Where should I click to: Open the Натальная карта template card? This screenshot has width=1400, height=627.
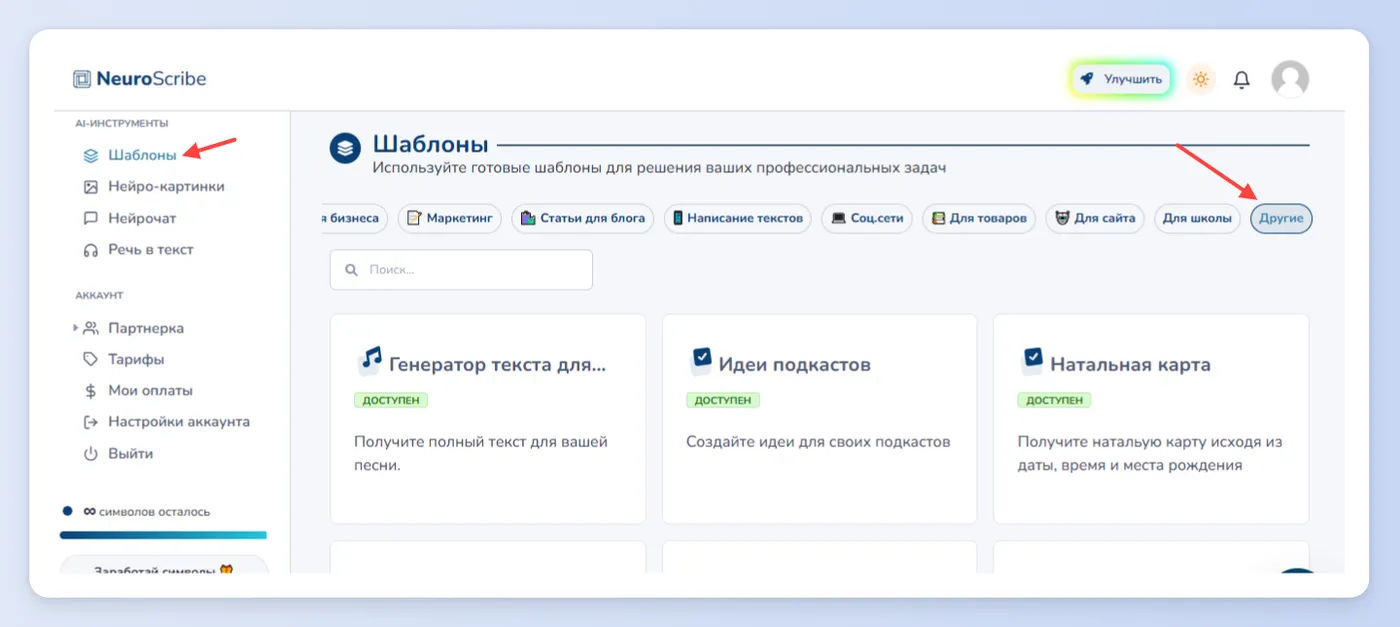click(1151, 419)
